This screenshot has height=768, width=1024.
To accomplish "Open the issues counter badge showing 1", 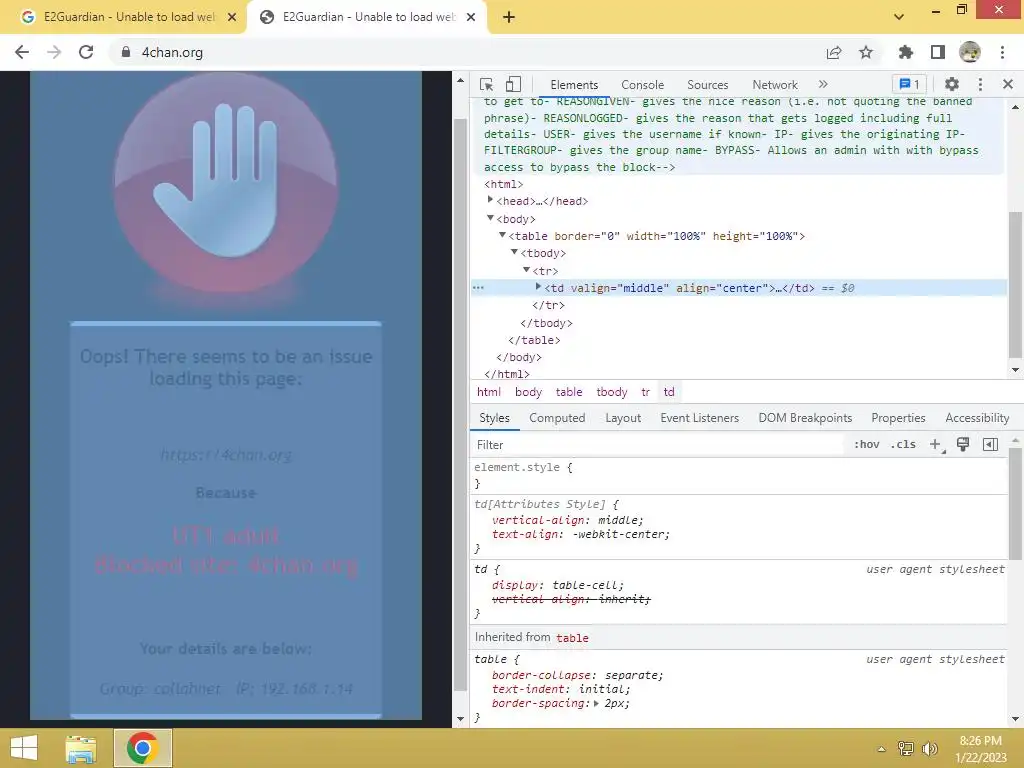I will tap(910, 84).
